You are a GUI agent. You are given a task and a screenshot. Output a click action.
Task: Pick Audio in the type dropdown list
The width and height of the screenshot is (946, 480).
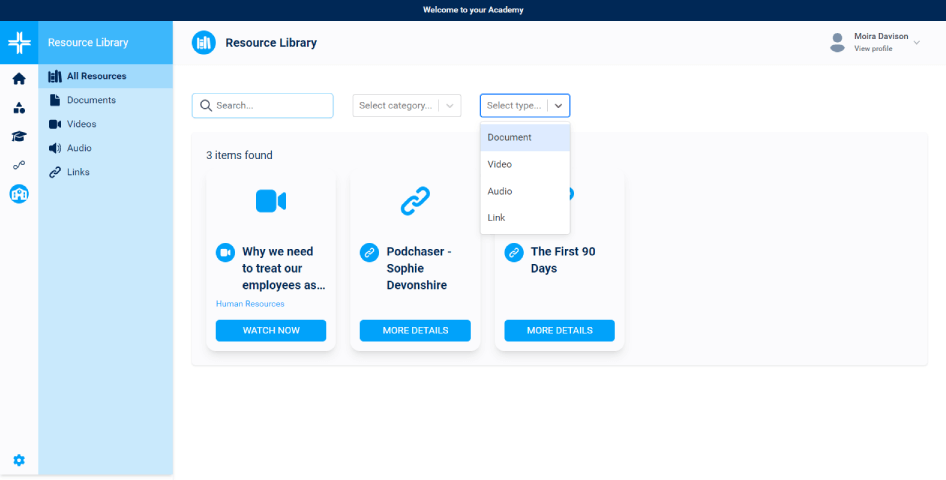point(525,191)
